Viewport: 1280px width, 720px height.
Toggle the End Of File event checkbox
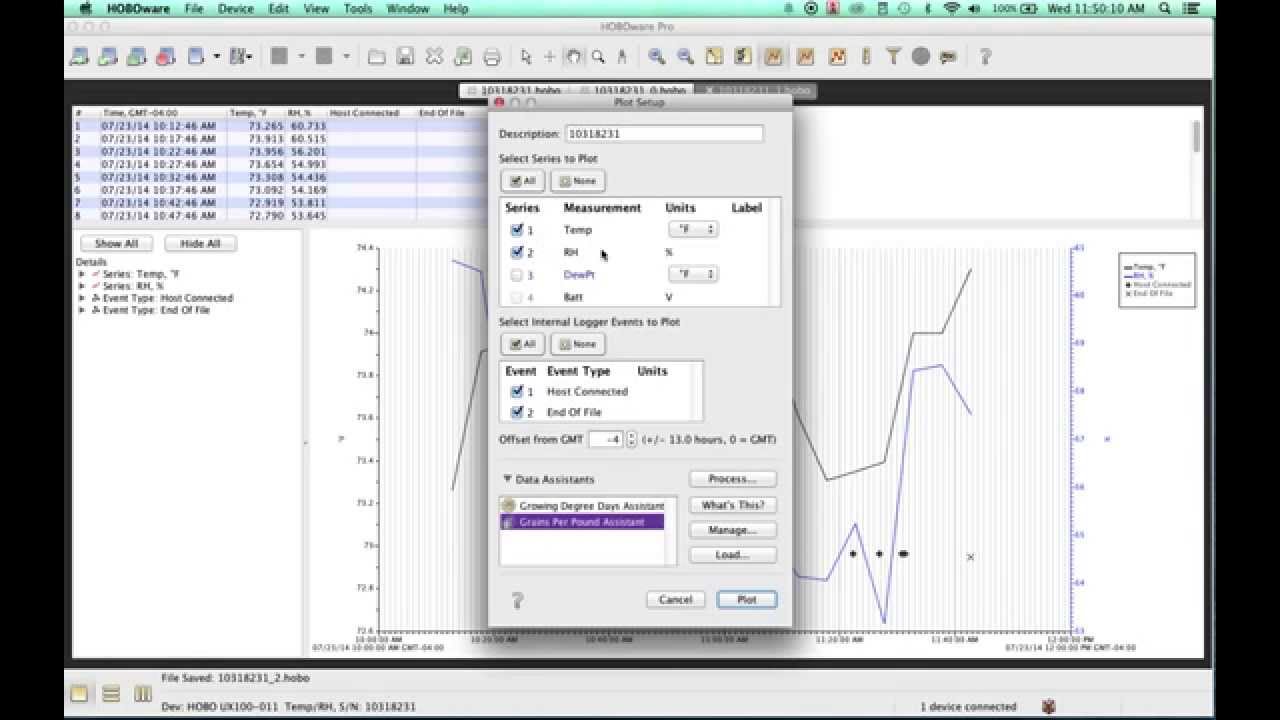pyautogui.click(x=517, y=412)
